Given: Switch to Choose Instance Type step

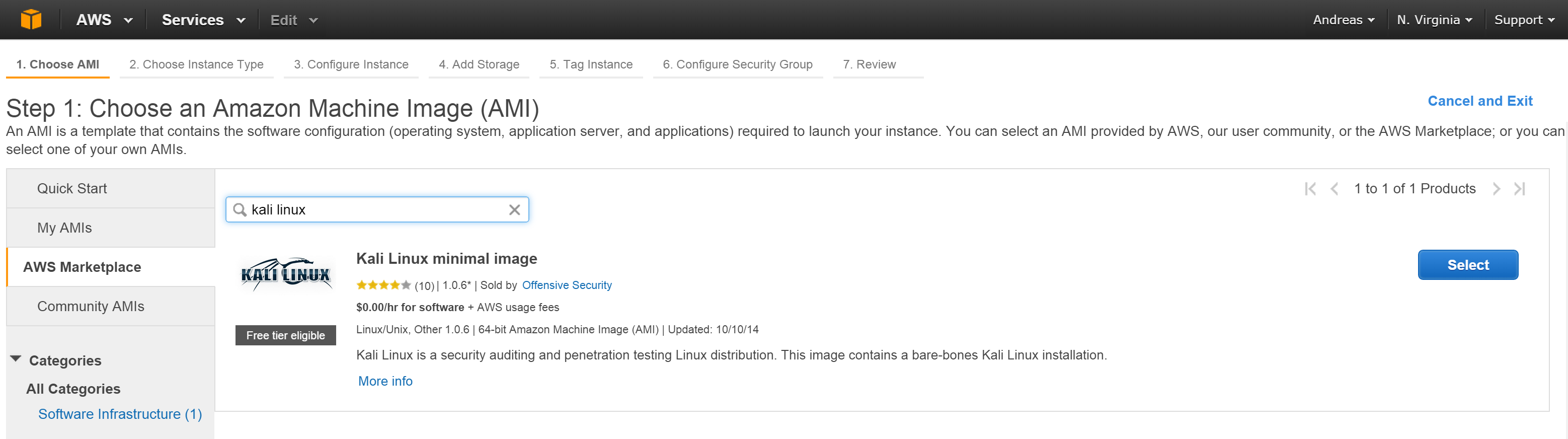Looking at the screenshot, I should (x=196, y=64).
